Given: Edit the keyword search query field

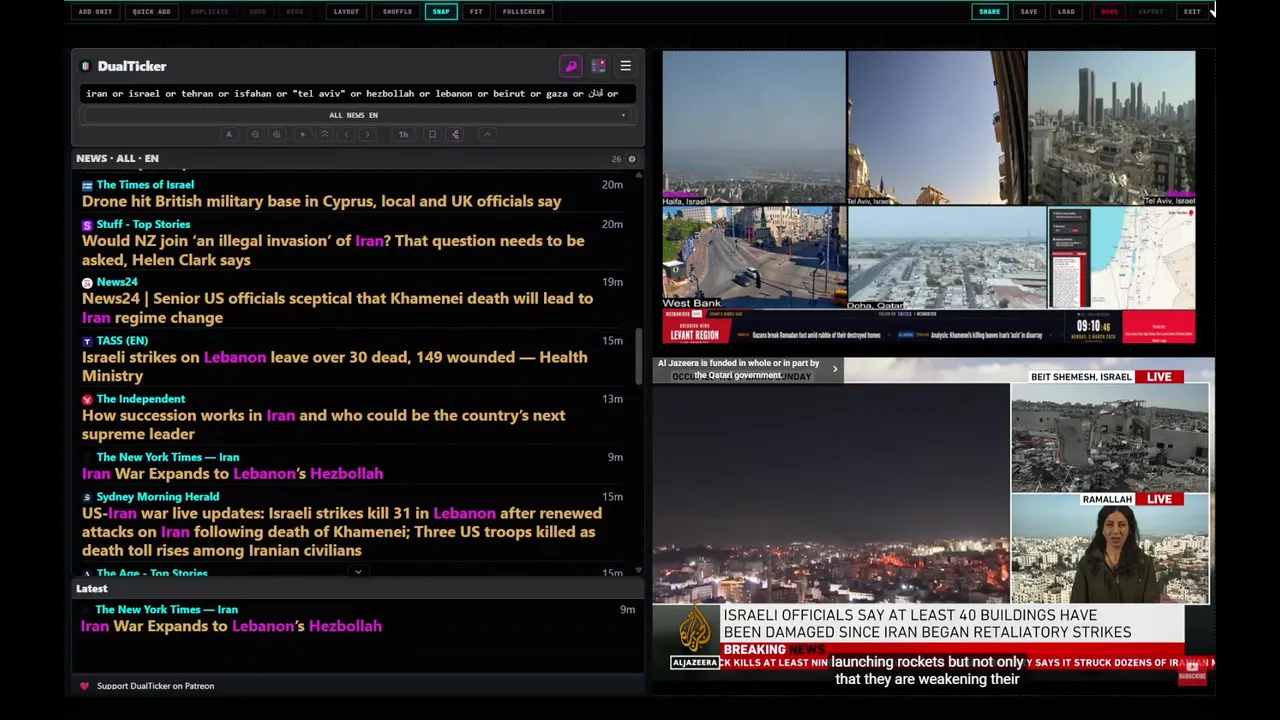Looking at the screenshot, I should [356, 94].
